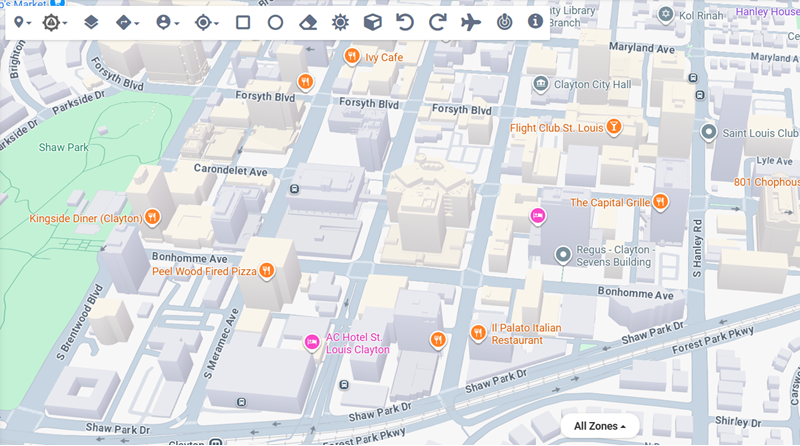Screen dimensions: 800x446
Task: Click the Saint Louis Club text label
Action: (760, 133)
